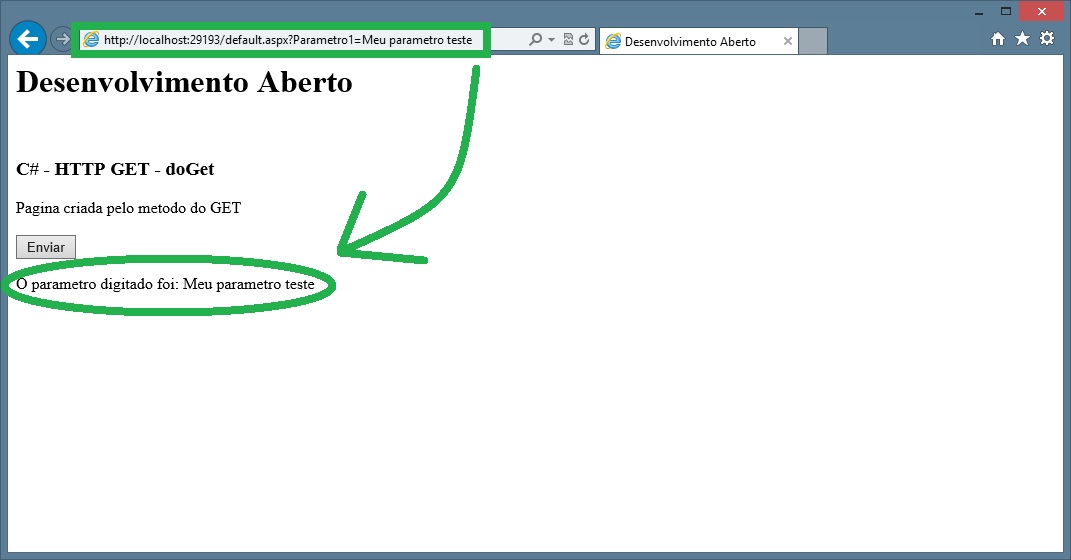Go back using the blue Back arrow
The image size is (1071, 560).
coord(27,39)
